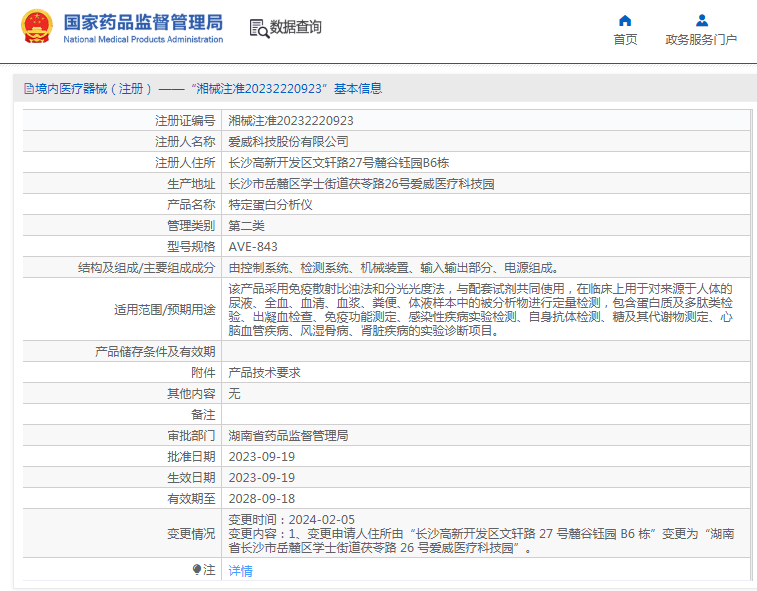Viewport: 757px width, 591px height.
Task: Click expiry date 2028-09-18
Action: [262, 499]
